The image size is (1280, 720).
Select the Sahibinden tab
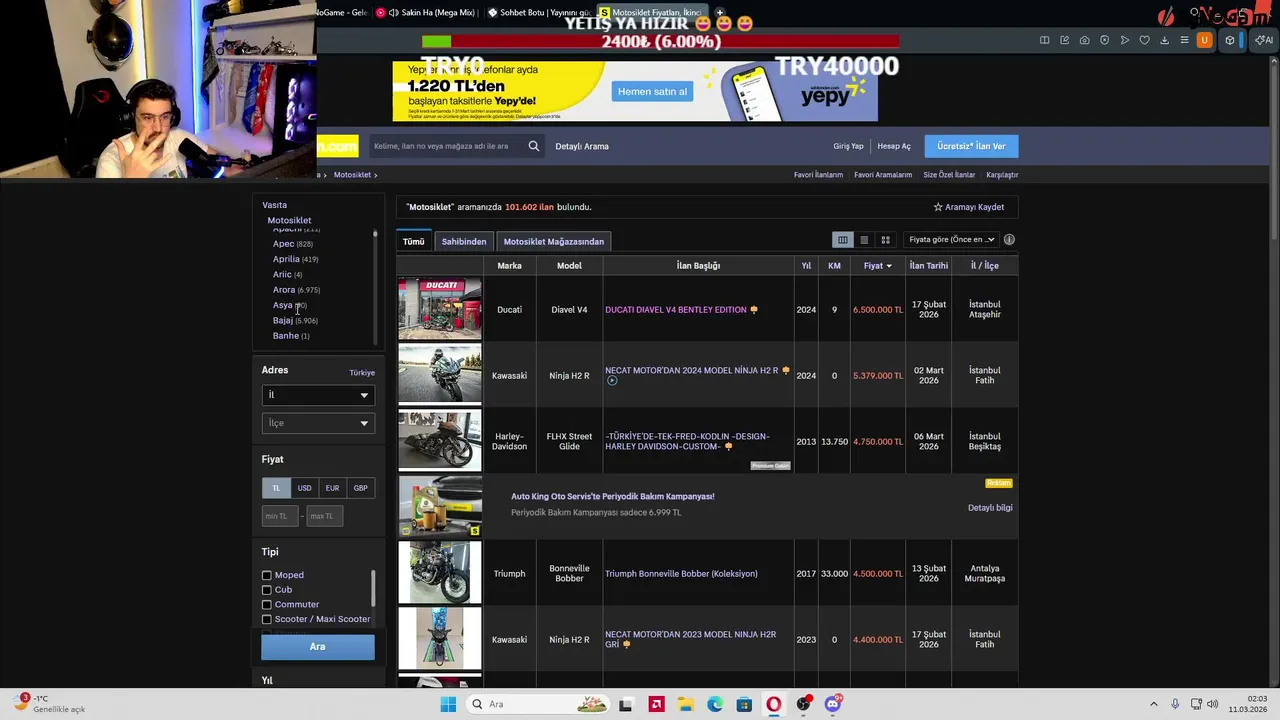[x=464, y=241]
